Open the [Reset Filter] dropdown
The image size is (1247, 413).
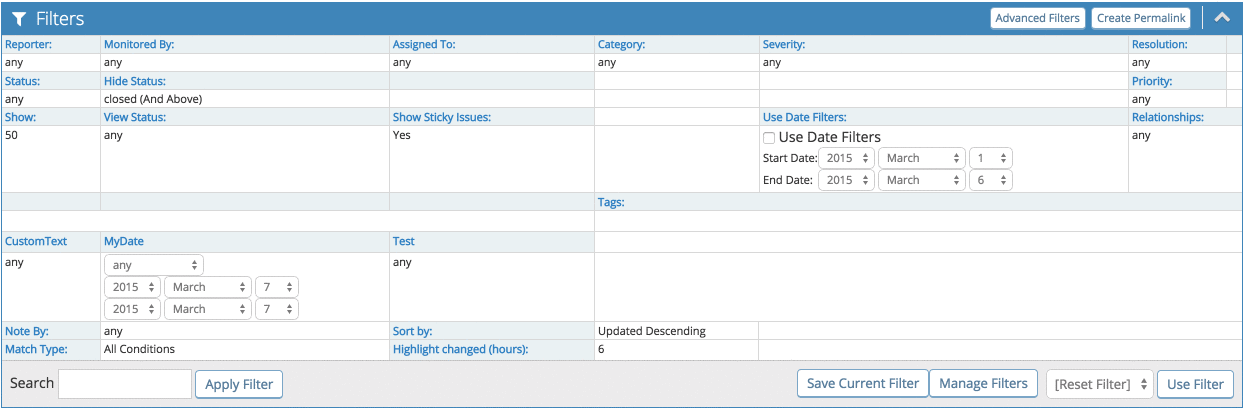pos(1099,384)
